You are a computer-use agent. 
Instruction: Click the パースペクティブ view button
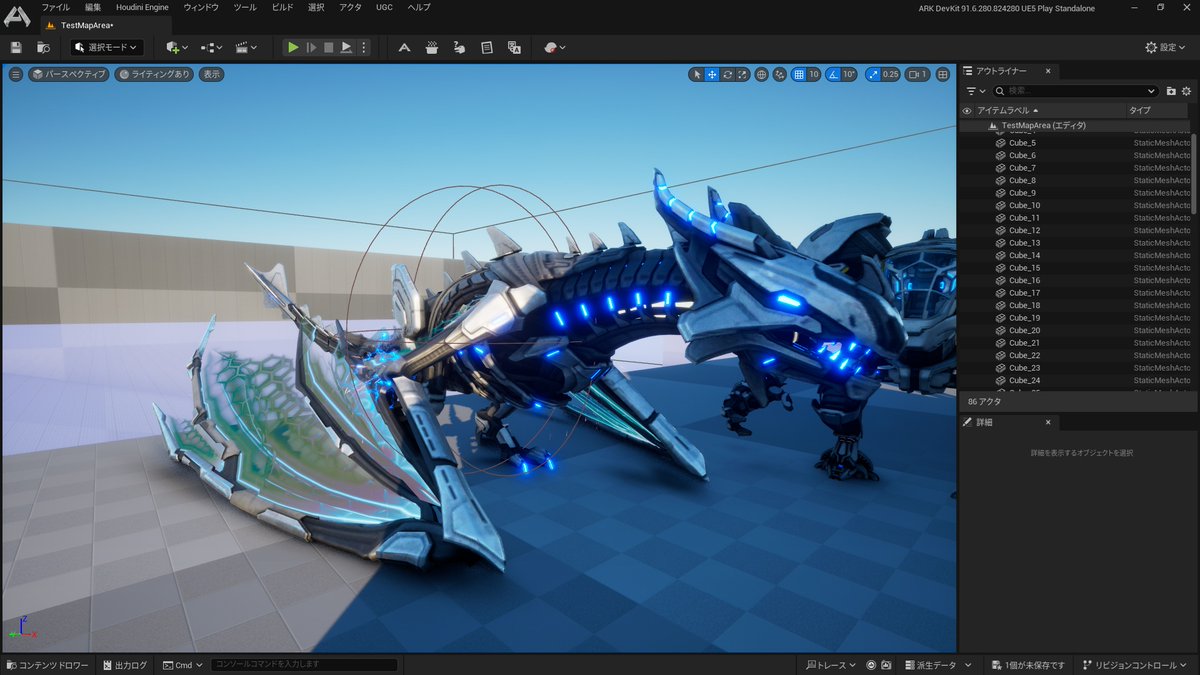tap(69, 74)
